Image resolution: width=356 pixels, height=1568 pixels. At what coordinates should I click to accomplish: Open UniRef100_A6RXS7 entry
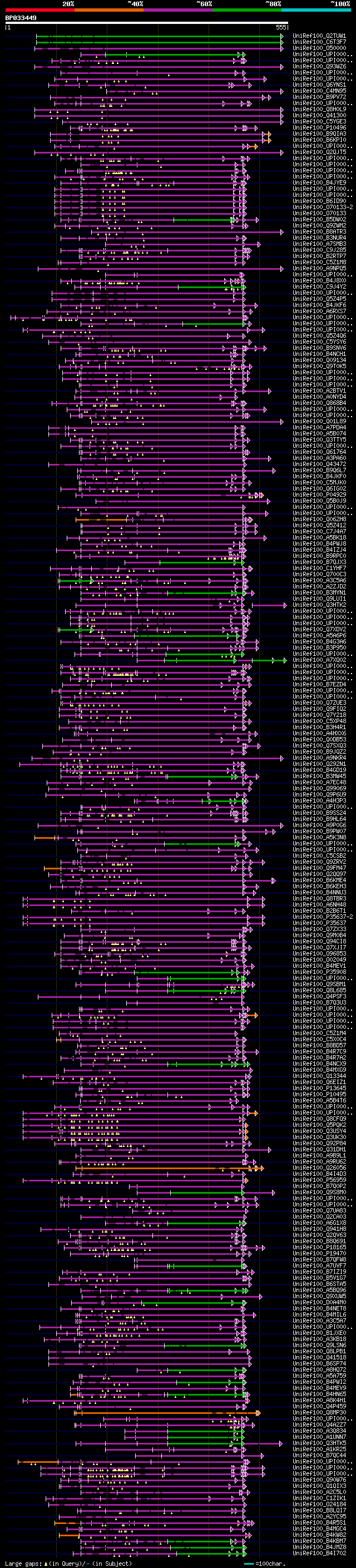coord(319,311)
